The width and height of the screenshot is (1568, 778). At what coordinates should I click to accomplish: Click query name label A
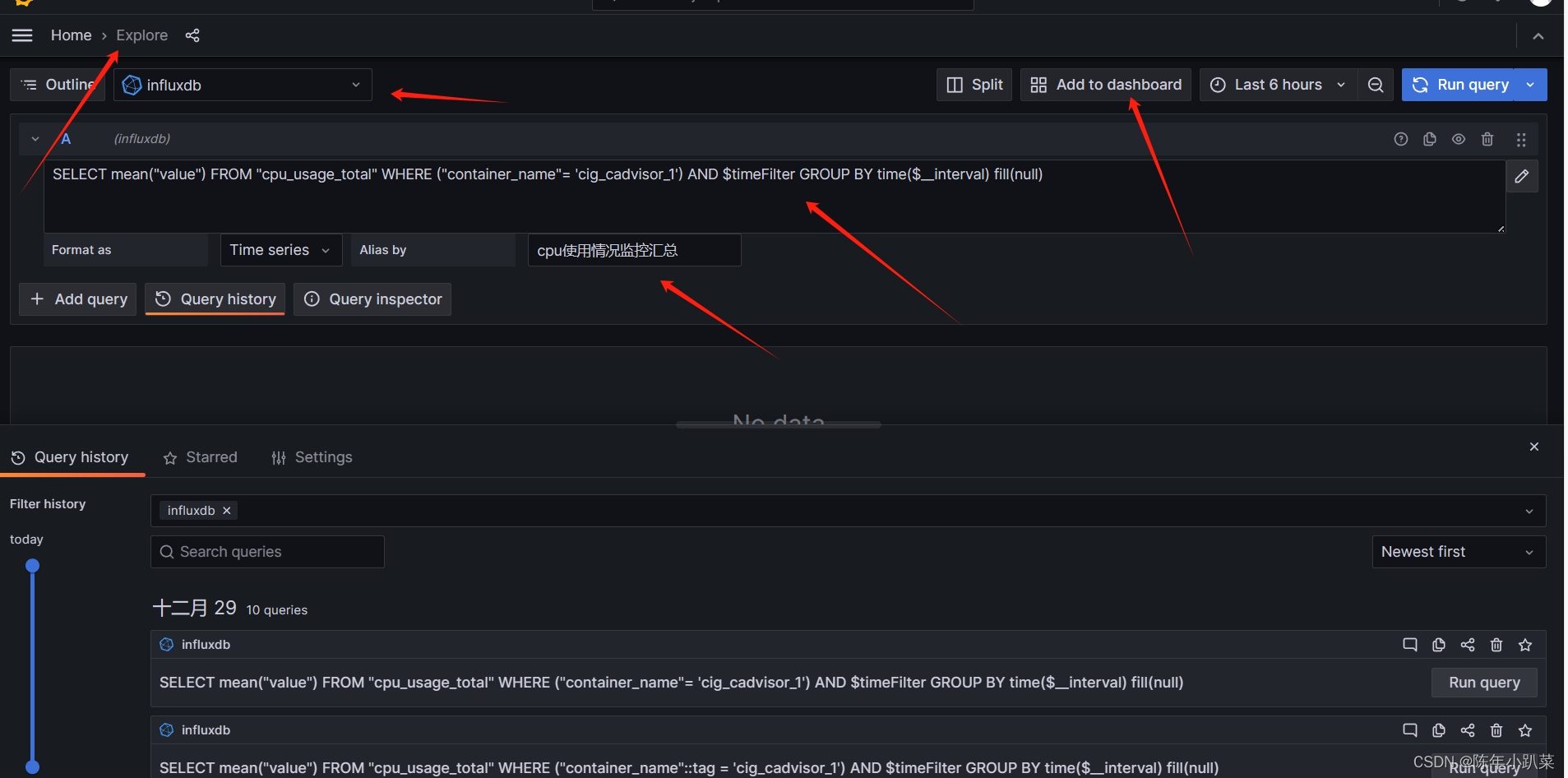66,139
